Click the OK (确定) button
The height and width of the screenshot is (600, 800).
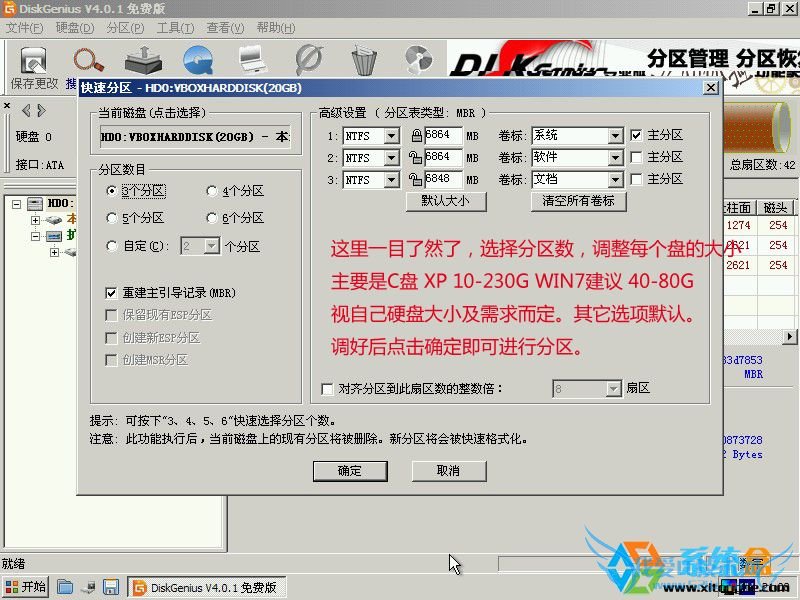click(350, 471)
